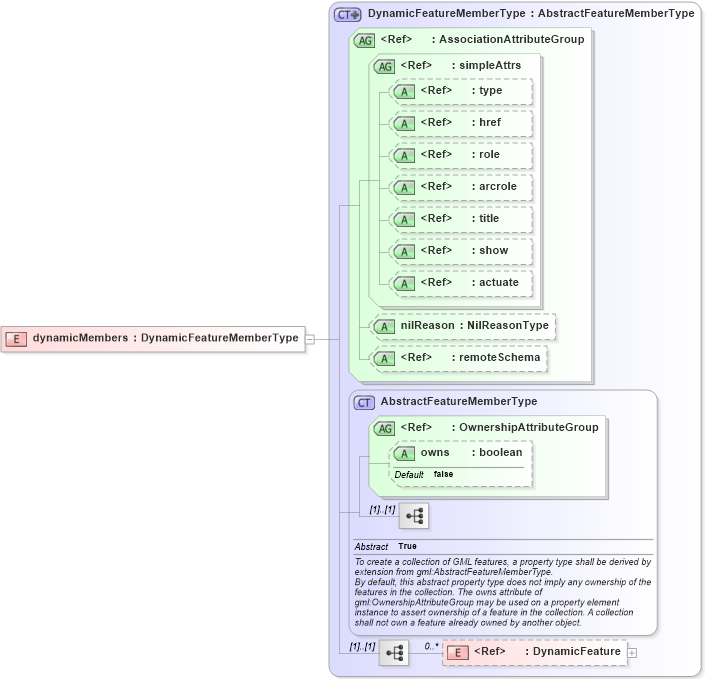The image size is (706, 679).
Task: Click the CT icon of AbstractFeatureMemberType box
Action: [x=364, y=403]
